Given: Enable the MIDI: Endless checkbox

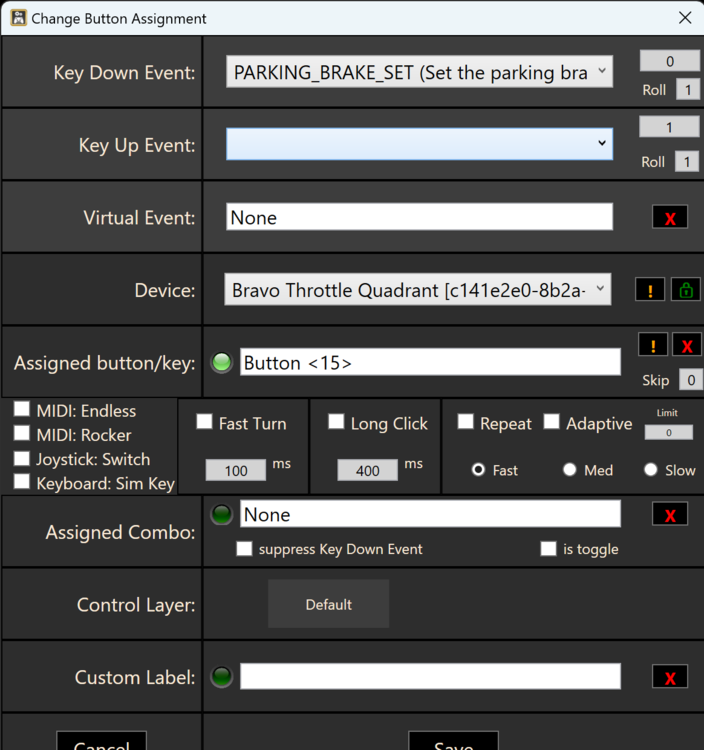Looking at the screenshot, I should pos(22,411).
